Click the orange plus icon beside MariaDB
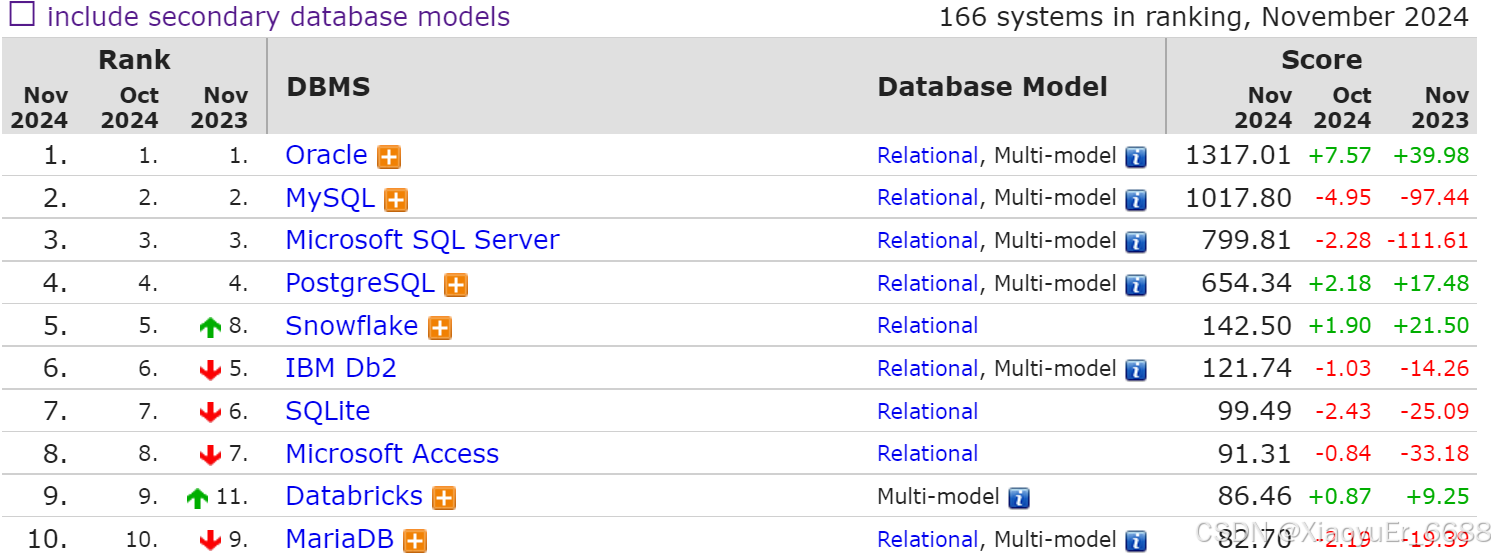Viewport: 1495px width, 558px height. [x=414, y=542]
